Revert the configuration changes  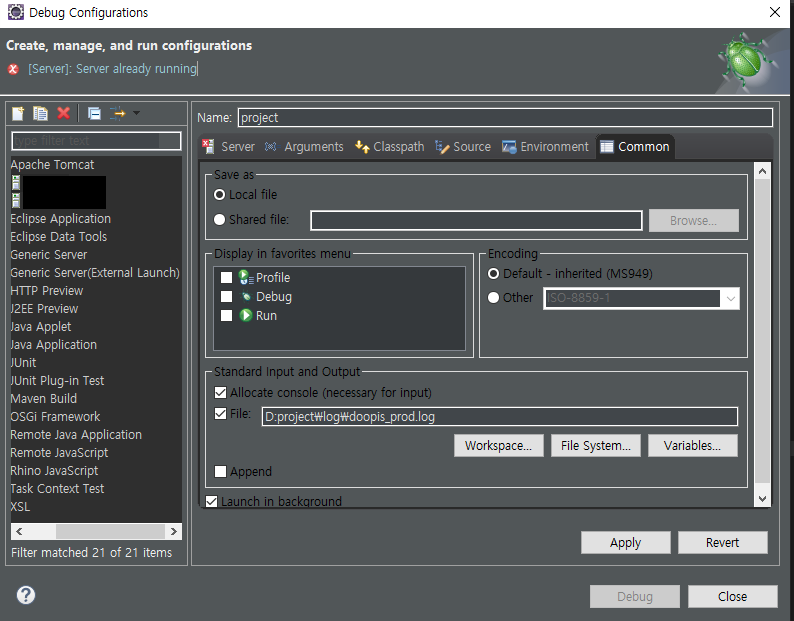[x=723, y=542]
